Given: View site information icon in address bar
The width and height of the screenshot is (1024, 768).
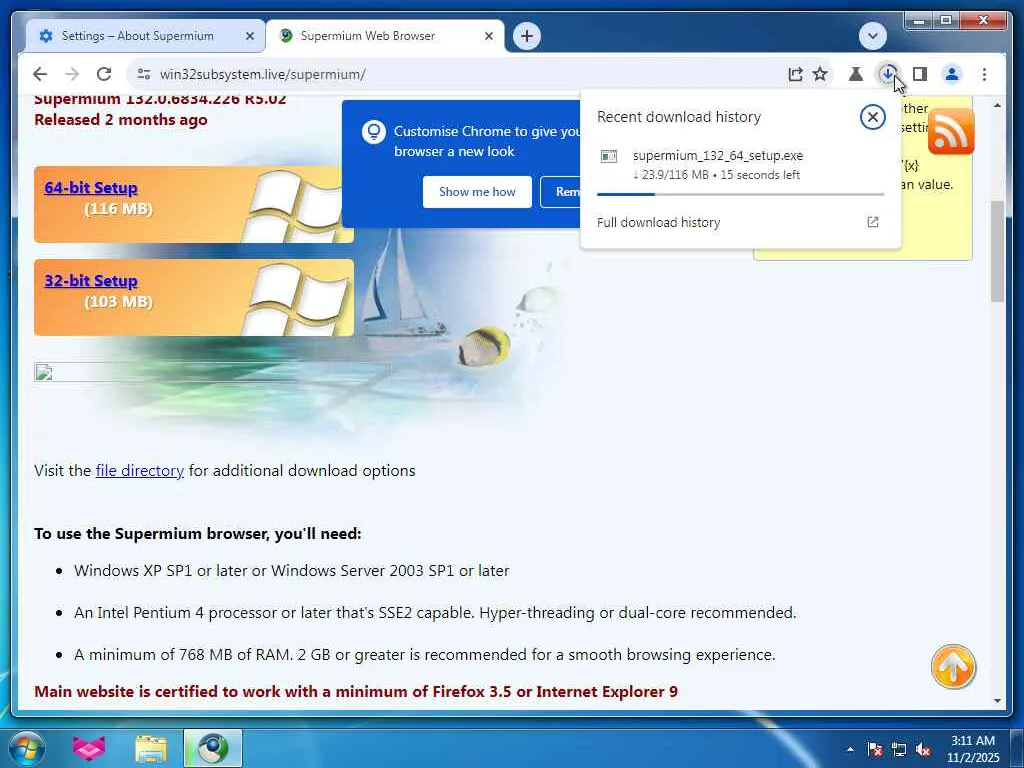Looking at the screenshot, I should point(144,74).
